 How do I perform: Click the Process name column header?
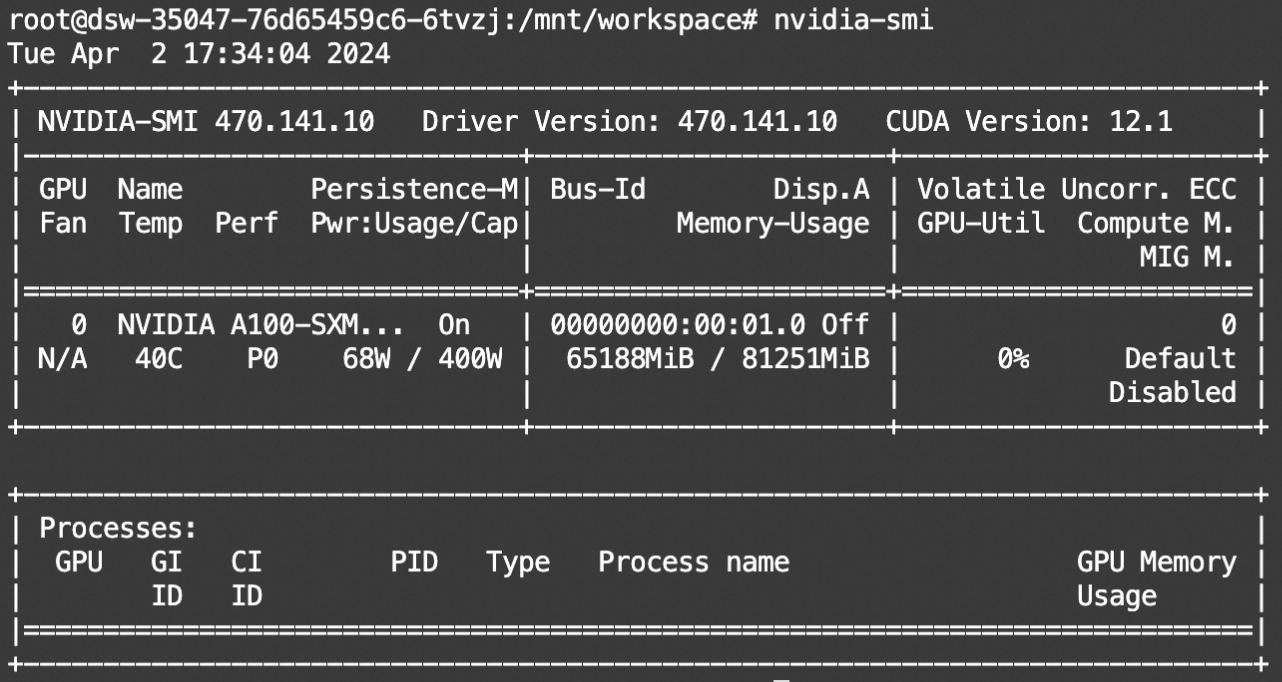coord(693,562)
